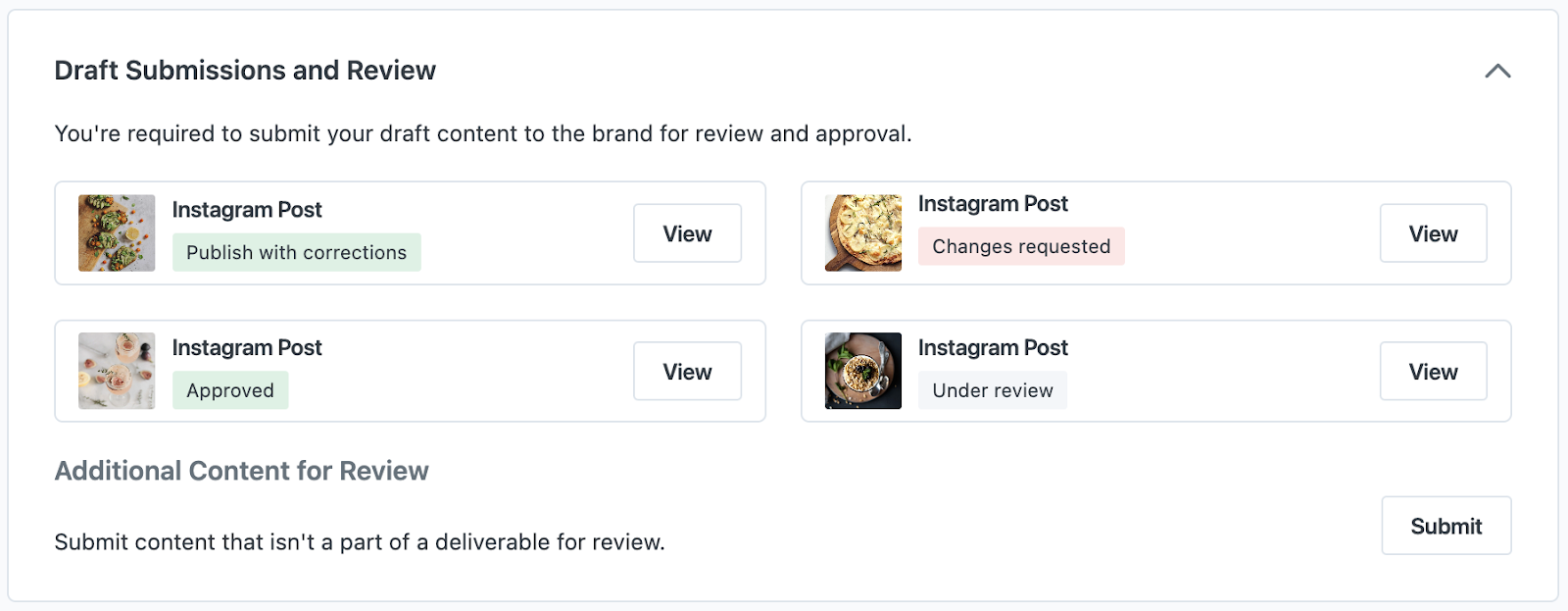1568x611 pixels.
Task: Select the 'Instagram Post' title of the approved draft
Action: click(247, 347)
